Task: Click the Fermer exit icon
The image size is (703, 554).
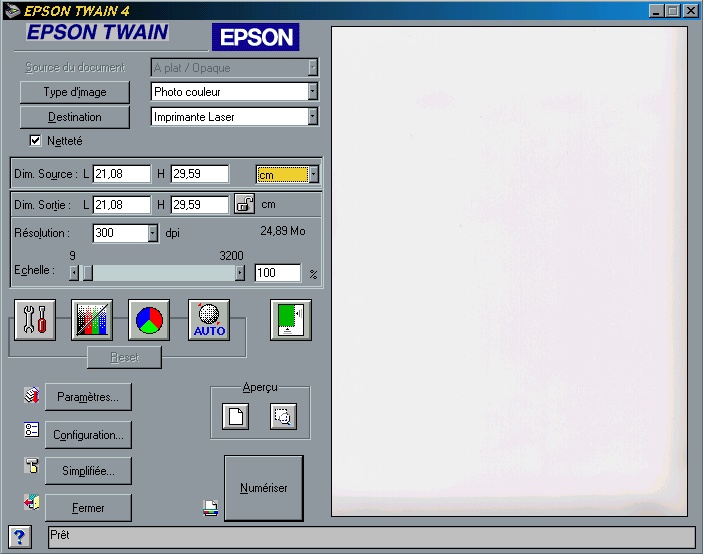Action: tap(32, 502)
